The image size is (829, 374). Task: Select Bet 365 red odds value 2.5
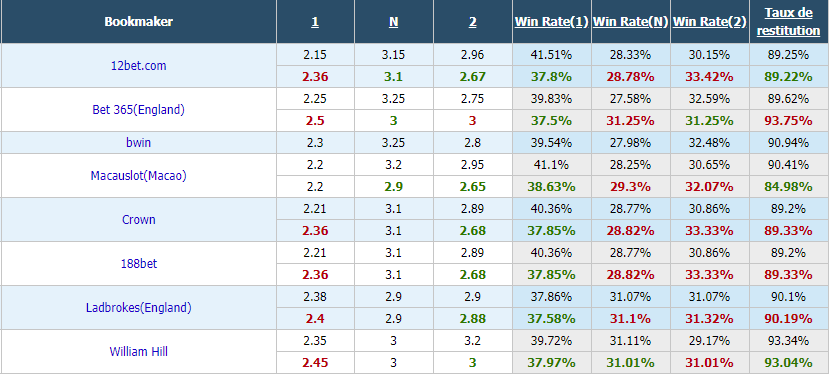click(x=315, y=121)
